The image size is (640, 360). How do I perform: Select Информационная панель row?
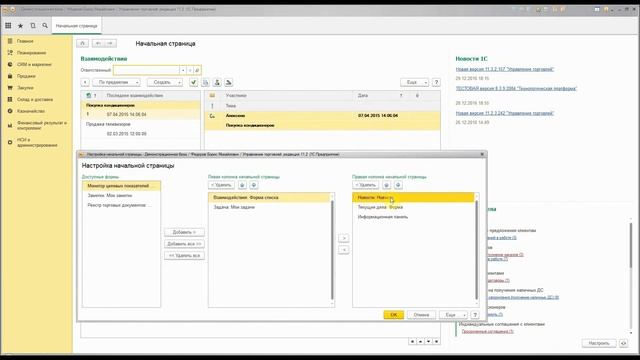[413, 217]
